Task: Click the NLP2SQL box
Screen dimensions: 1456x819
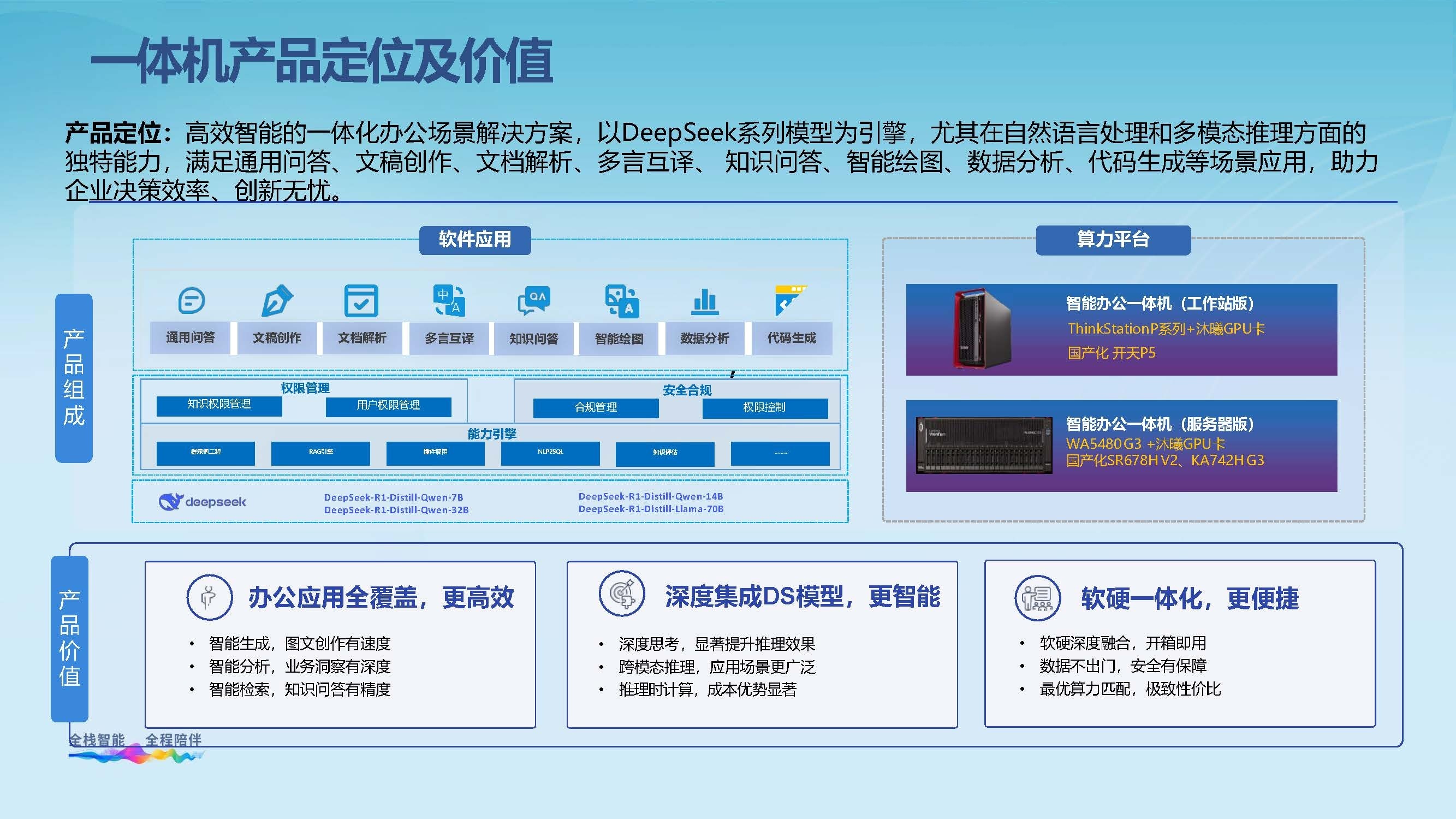Action: [x=550, y=453]
